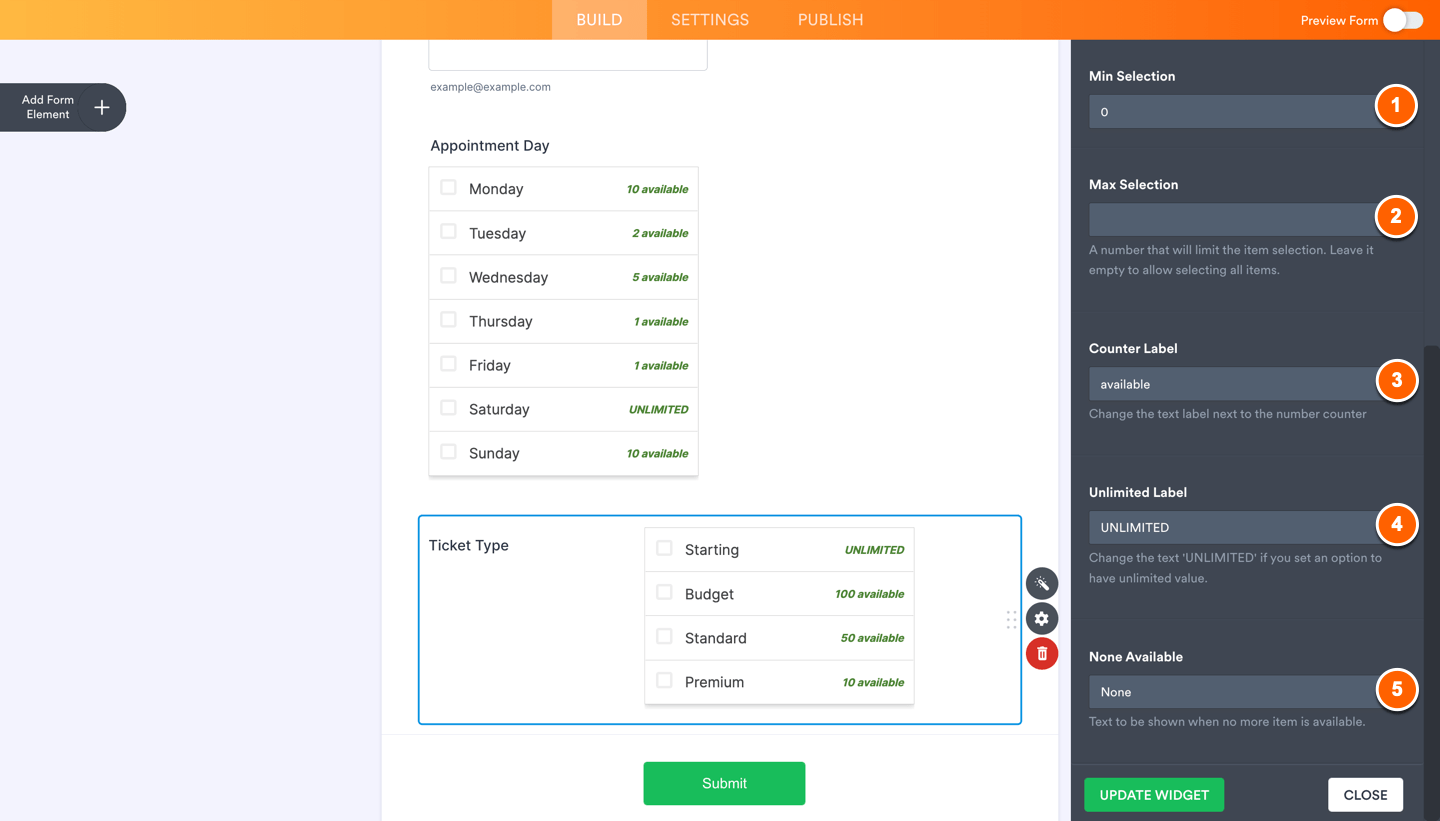Check the Friday checkbox
Image resolution: width=1440 pixels, height=821 pixels.
[448, 364]
